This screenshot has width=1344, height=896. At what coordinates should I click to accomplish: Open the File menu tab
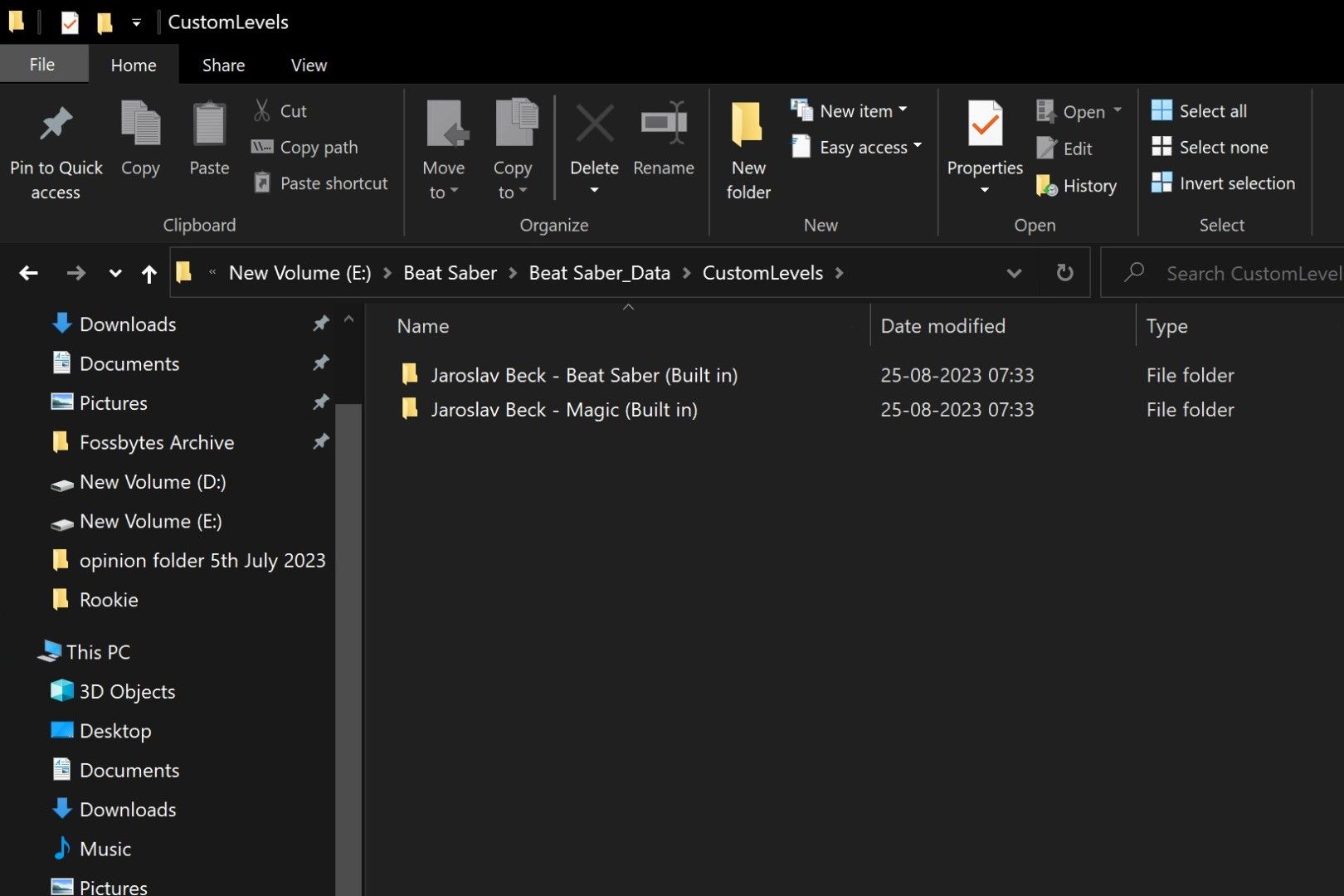click(42, 65)
